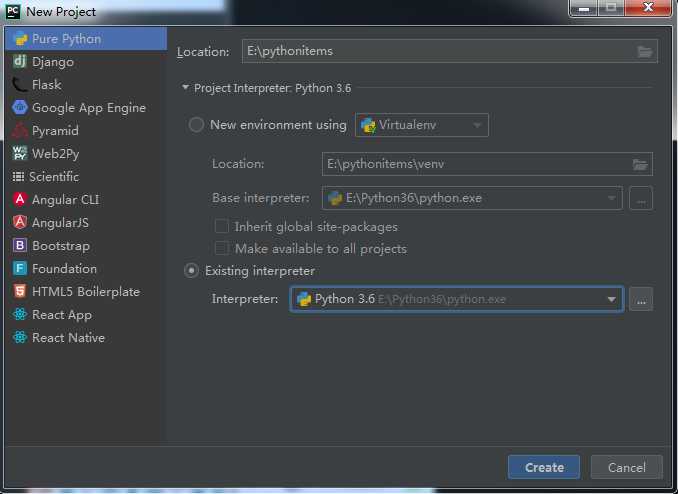Image resolution: width=678 pixels, height=494 pixels.
Task: Open the Base interpreter dropdown arrow
Action: pos(611,198)
